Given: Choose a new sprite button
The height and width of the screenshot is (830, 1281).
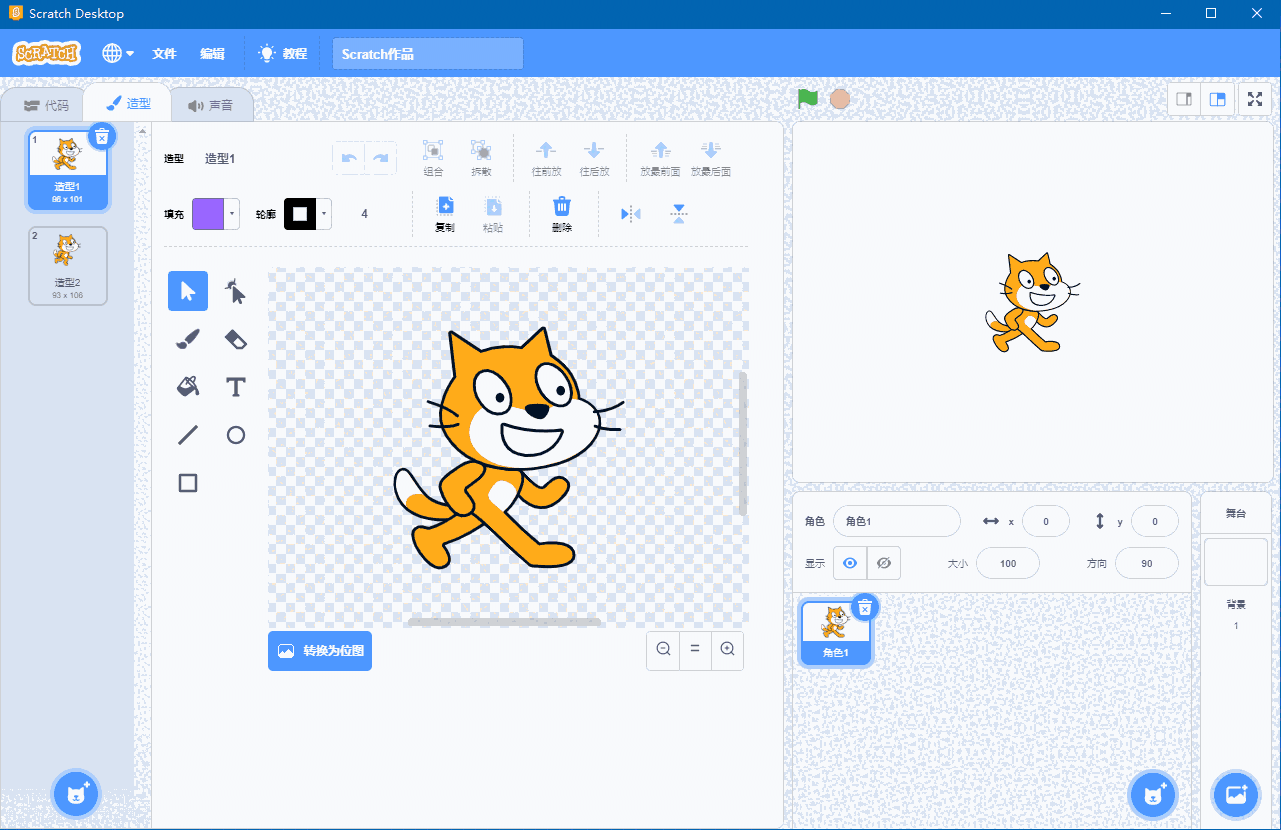Looking at the screenshot, I should (x=1153, y=795).
